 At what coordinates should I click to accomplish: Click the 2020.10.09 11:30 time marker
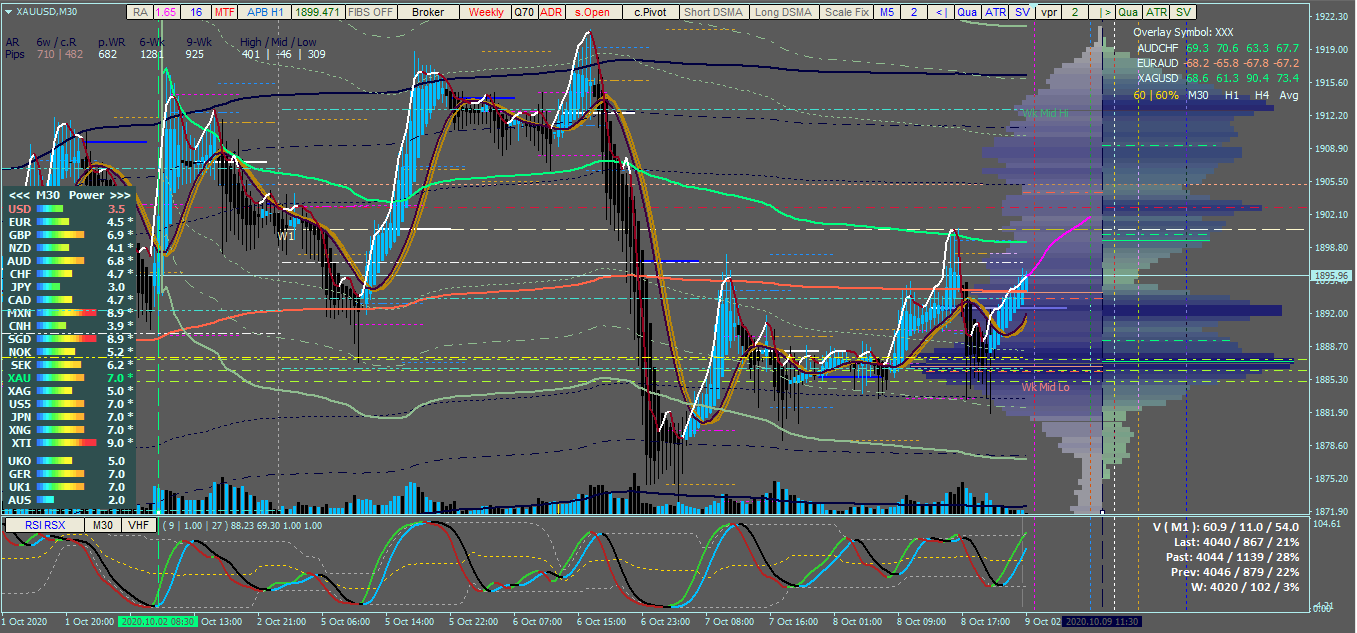point(1101,621)
